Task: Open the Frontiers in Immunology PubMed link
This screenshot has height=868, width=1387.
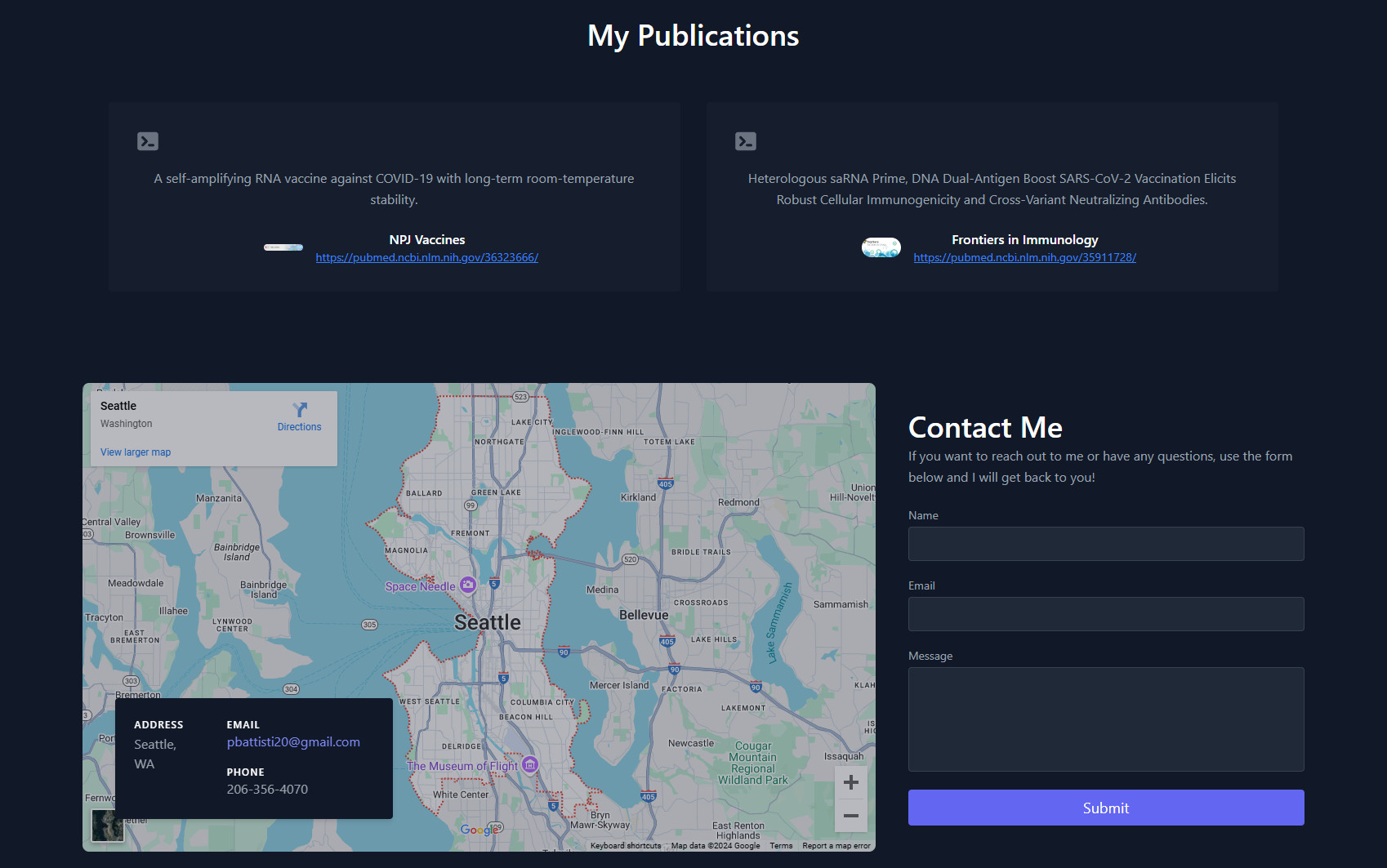Action: tap(1024, 257)
